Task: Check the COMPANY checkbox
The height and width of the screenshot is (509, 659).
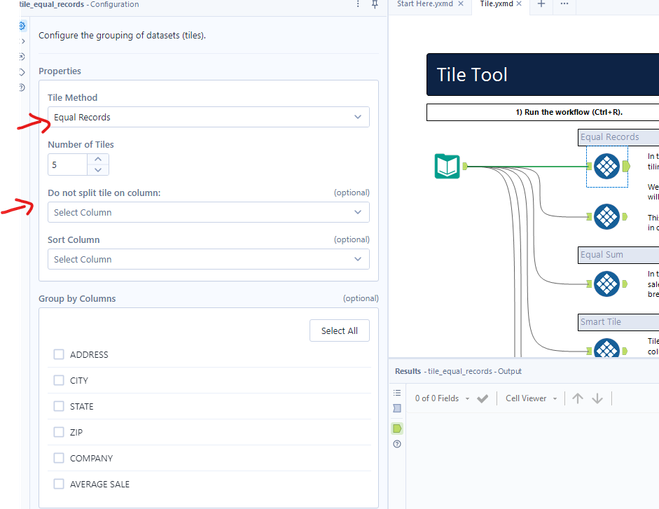Action: tap(59, 458)
